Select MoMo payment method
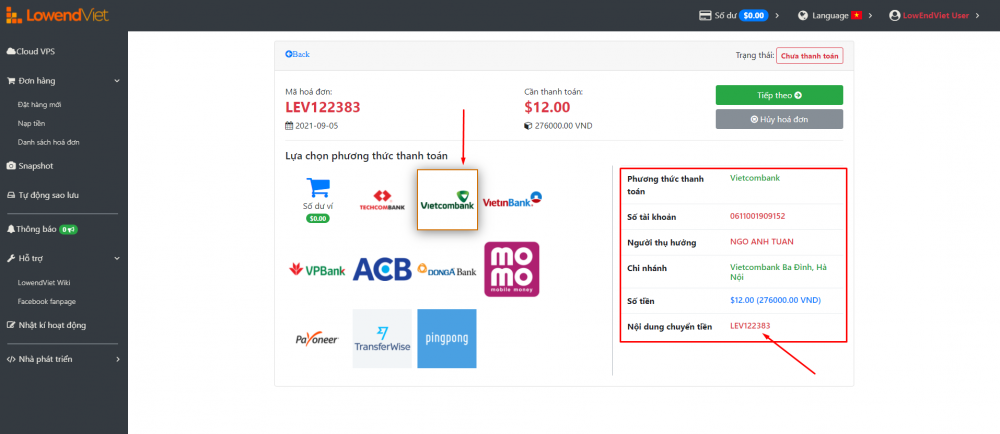This screenshot has width=1000, height=434. 511,270
